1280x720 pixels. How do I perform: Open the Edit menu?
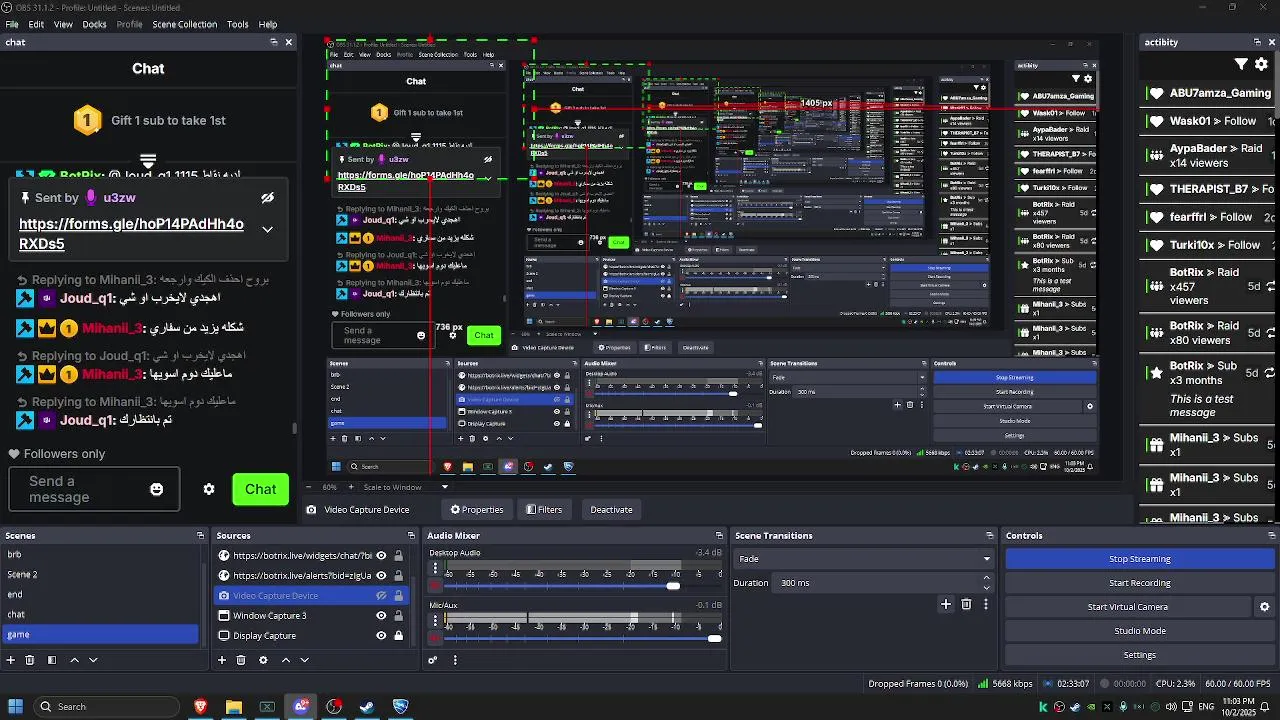pyautogui.click(x=36, y=24)
